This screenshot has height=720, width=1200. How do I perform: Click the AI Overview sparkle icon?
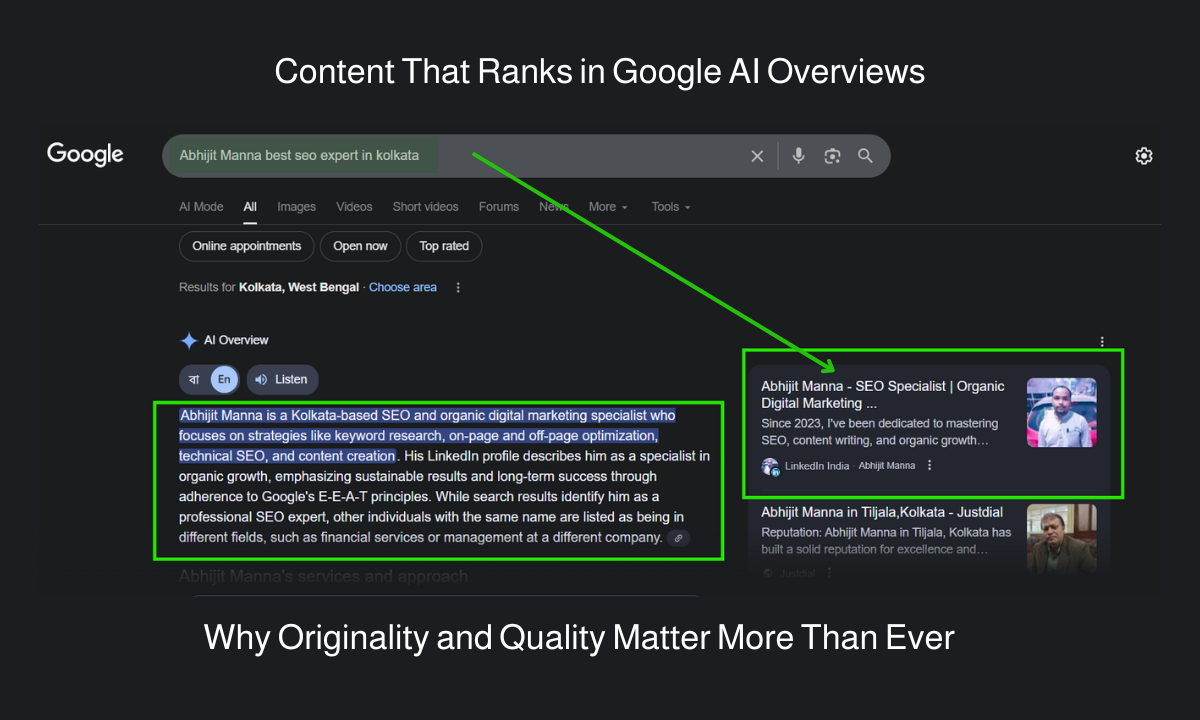[188, 340]
